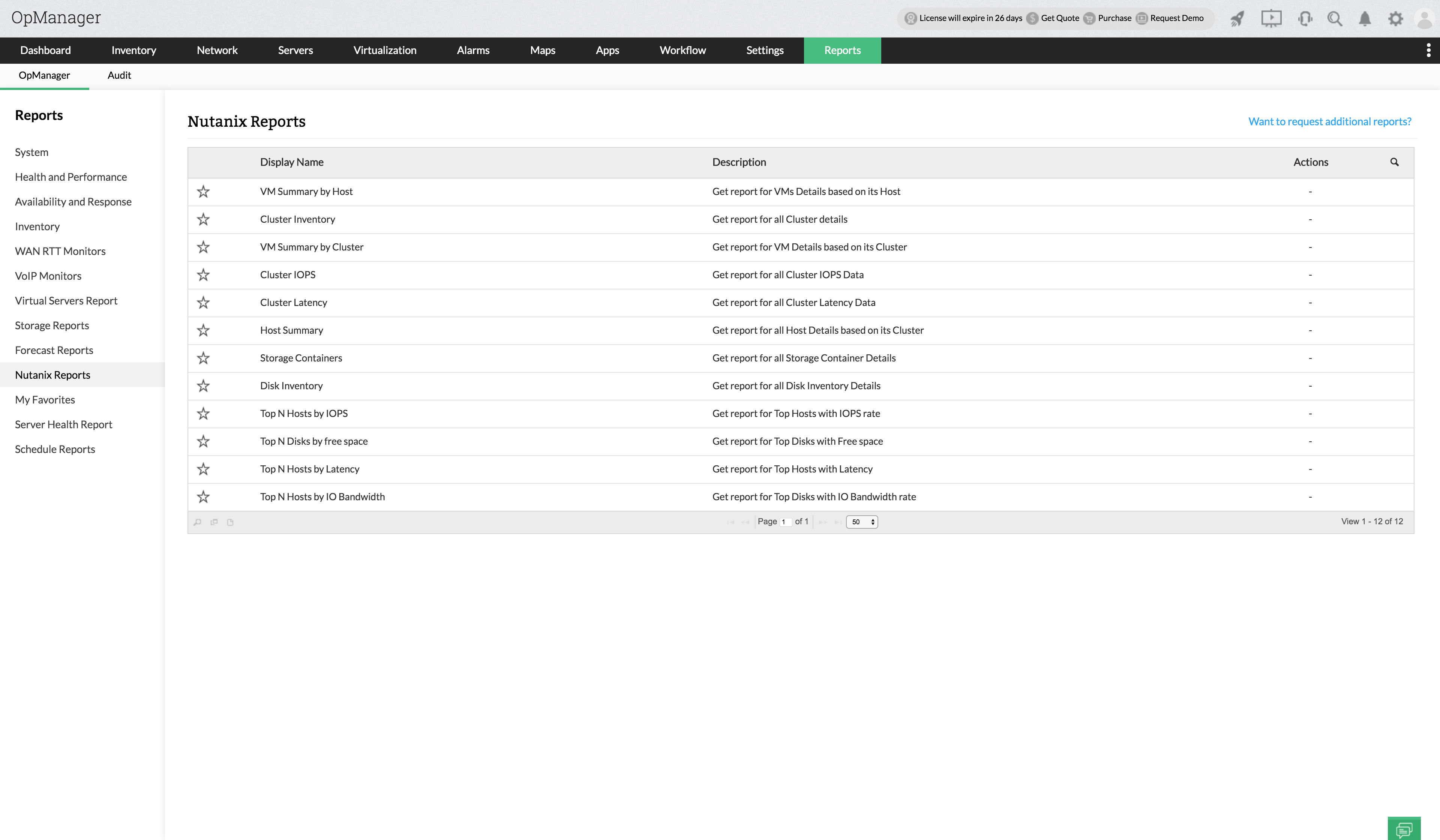
Task: Click the rocket quick-start icon
Action: (1237, 19)
